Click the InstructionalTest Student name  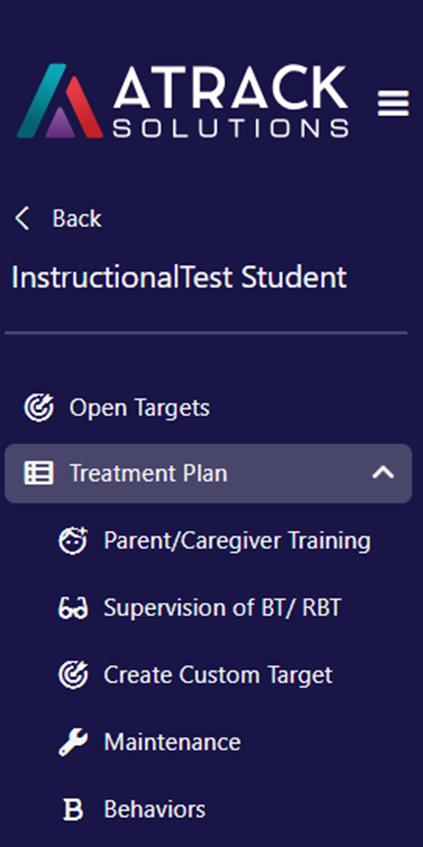click(179, 278)
